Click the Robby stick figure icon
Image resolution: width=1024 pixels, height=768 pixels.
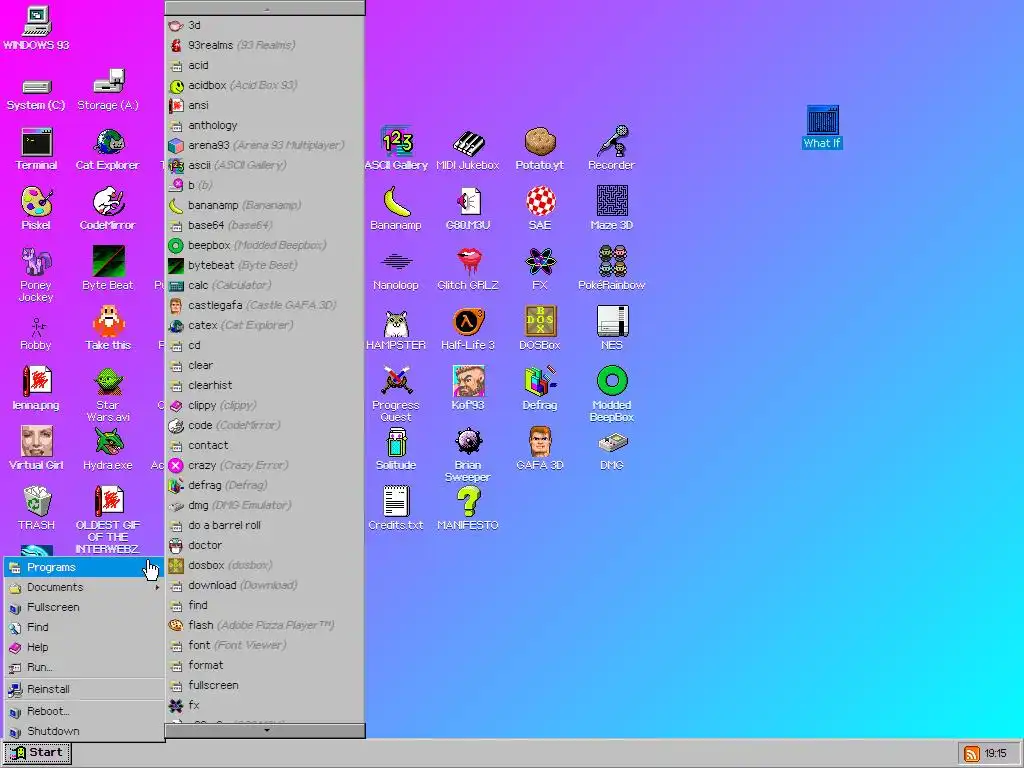point(36,334)
